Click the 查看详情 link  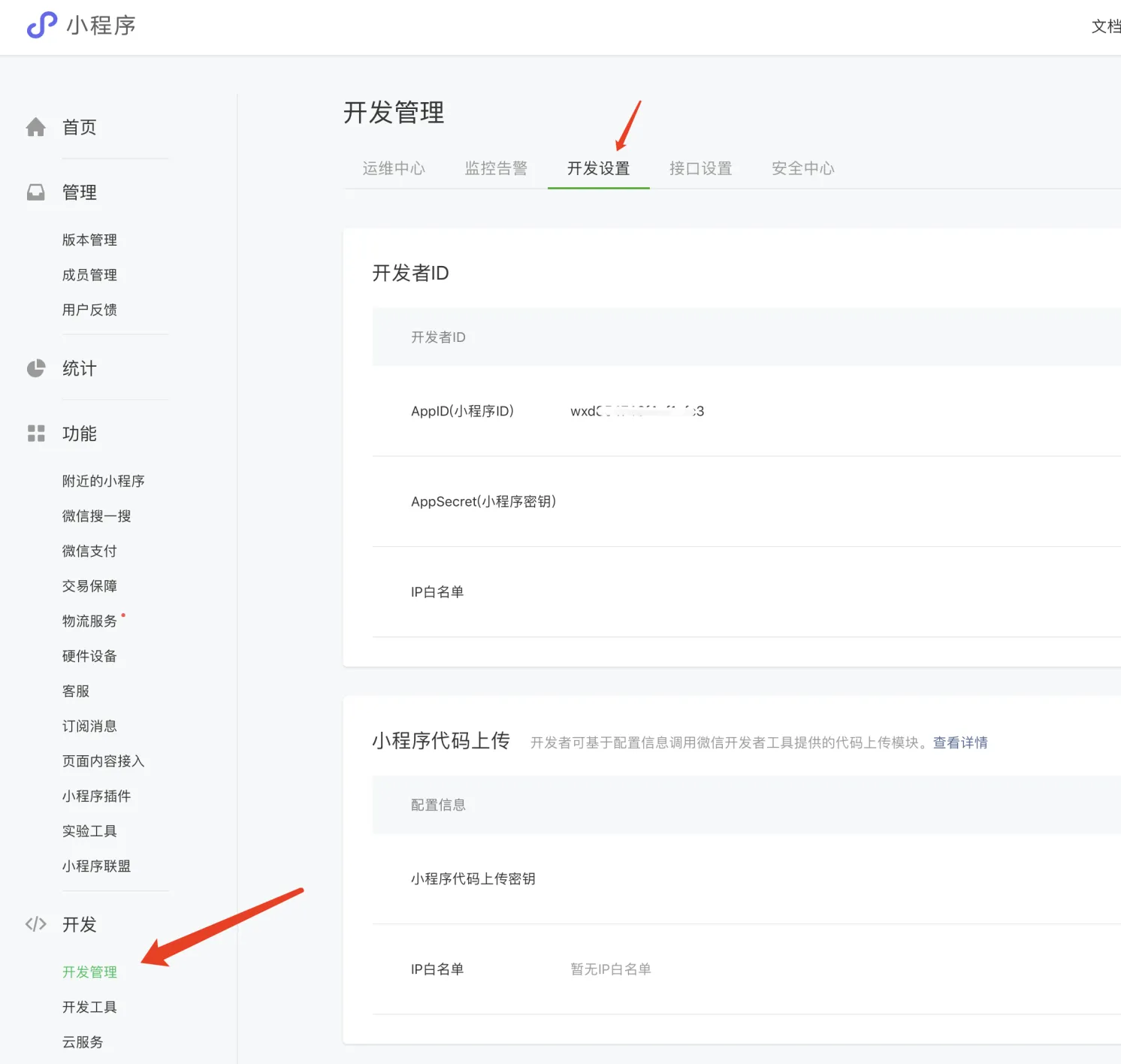click(x=959, y=742)
